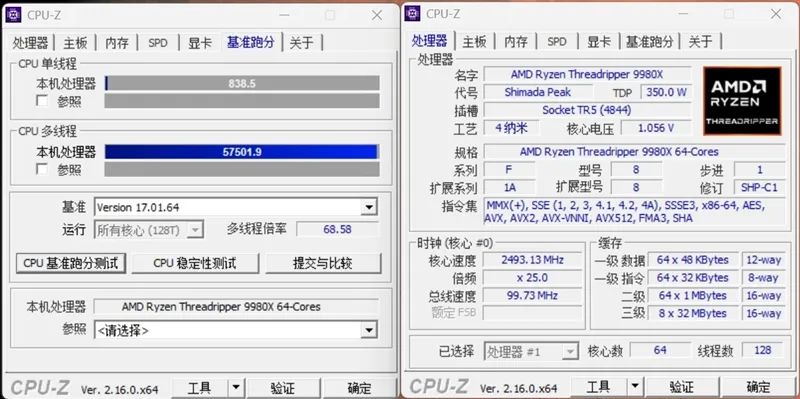Click 一级 数据 value 64 x 48 KBytes
The image size is (800, 399).
click(693, 260)
